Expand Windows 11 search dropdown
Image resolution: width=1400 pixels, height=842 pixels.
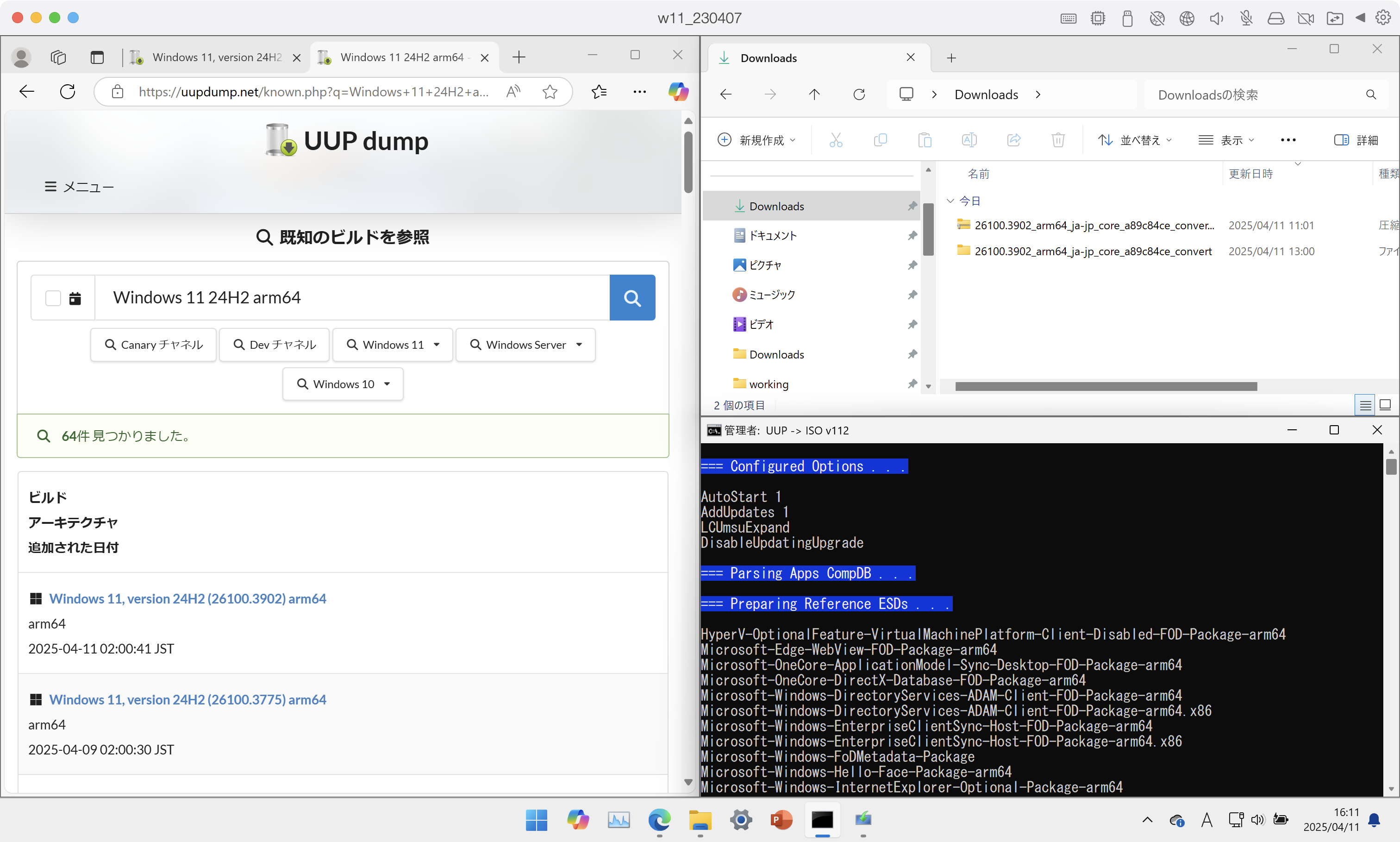[x=393, y=345]
